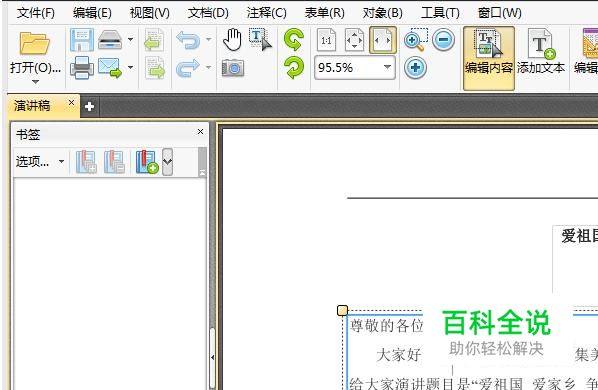Expand more bookmark toolbar options chevron
Screen dimensions: 598x390
click(167, 162)
